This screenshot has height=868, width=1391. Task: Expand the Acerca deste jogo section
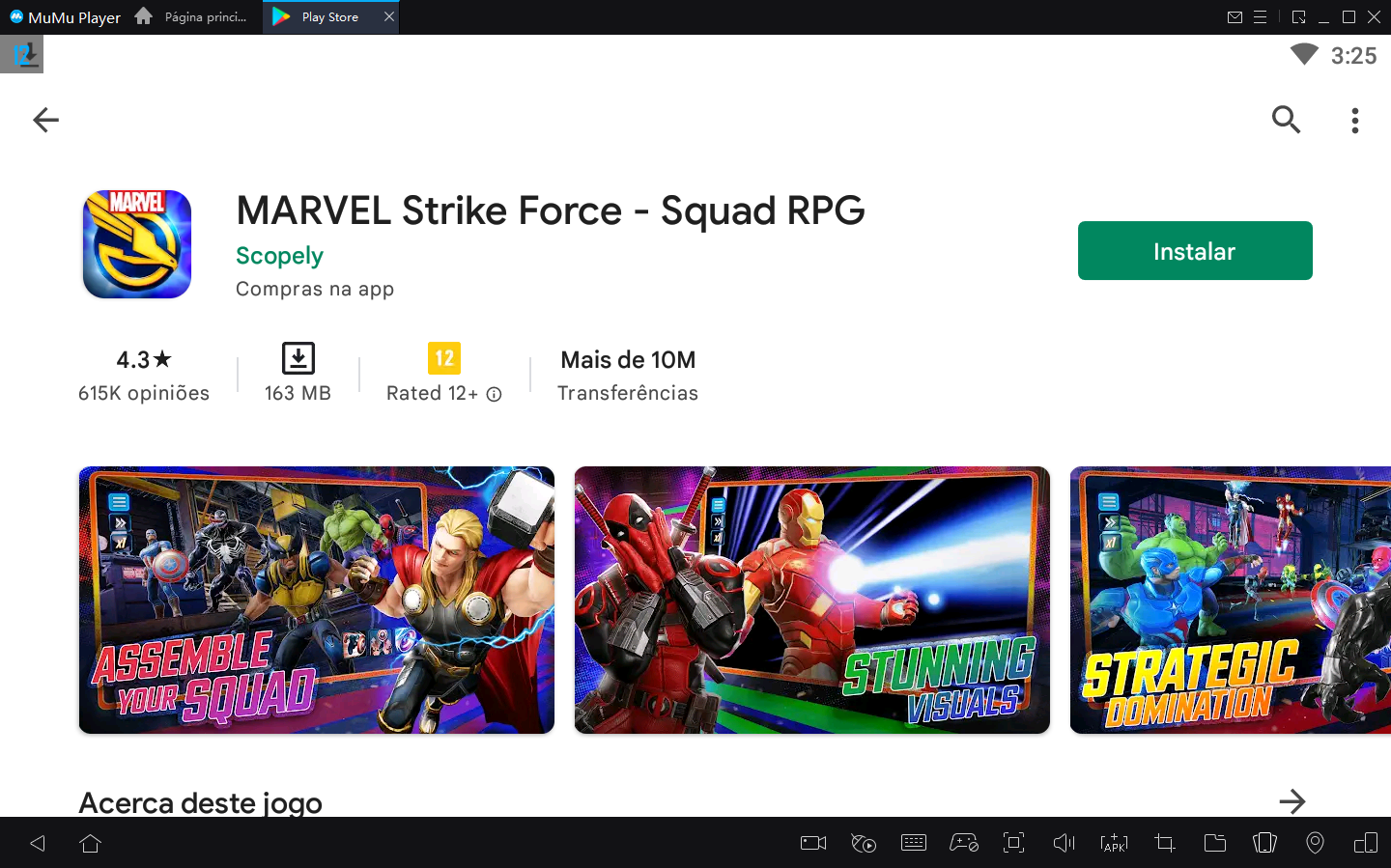coord(1293,800)
